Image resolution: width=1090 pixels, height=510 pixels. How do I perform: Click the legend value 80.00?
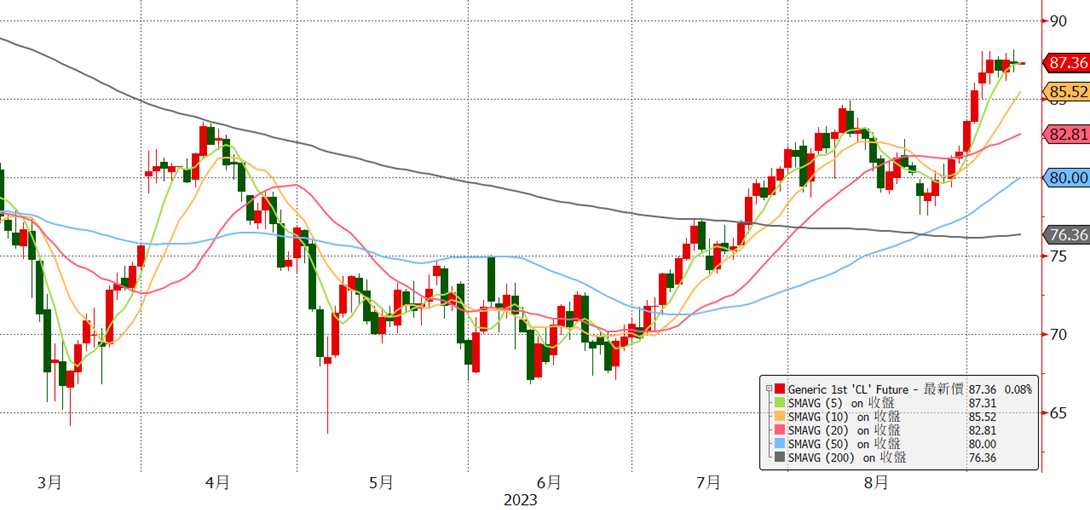pos(982,444)
